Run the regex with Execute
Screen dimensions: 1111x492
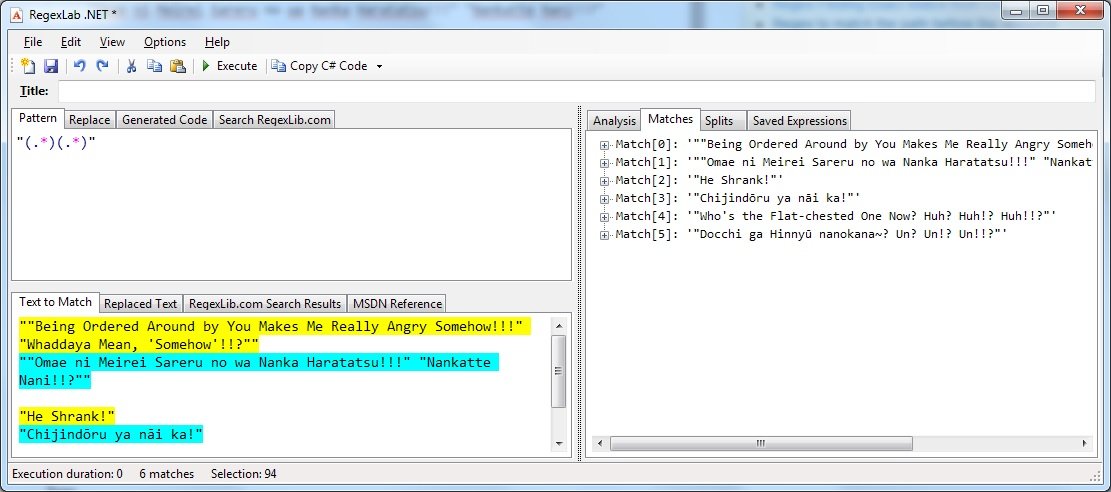229,66
